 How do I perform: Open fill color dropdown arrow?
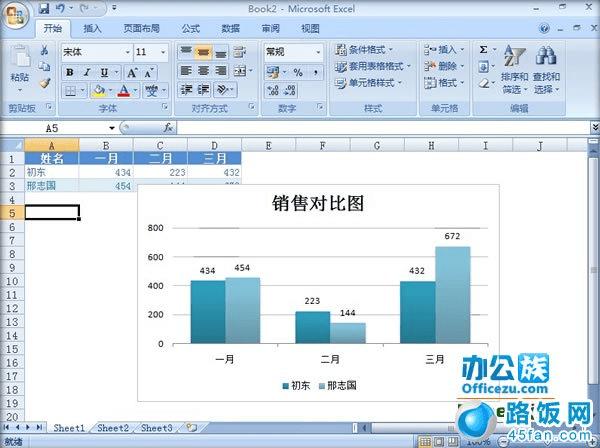[x=111, y=91]
